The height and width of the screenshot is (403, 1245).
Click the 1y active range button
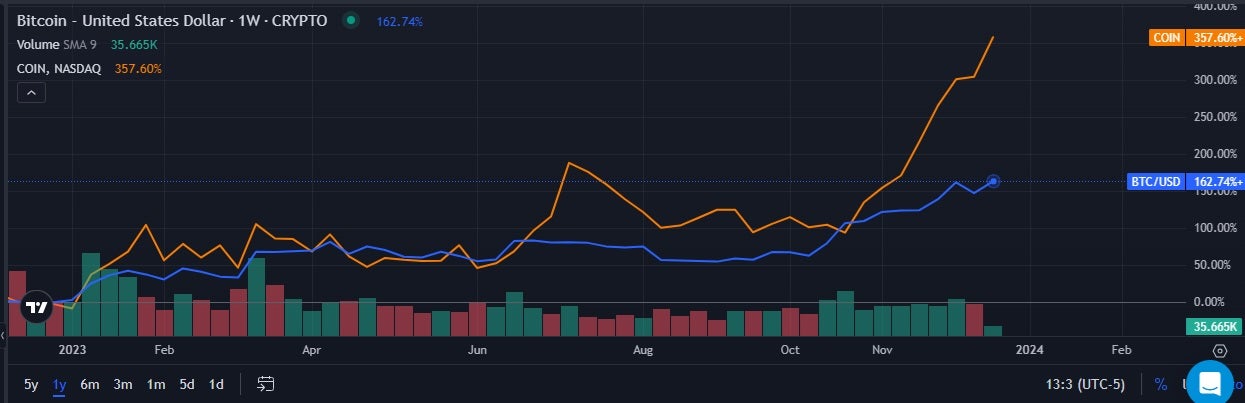[x=60, y=384]
